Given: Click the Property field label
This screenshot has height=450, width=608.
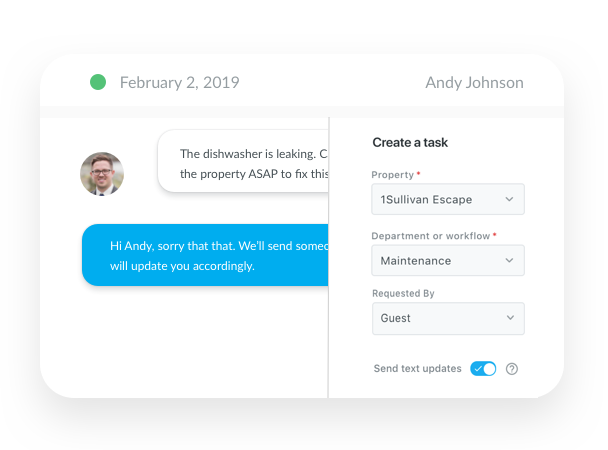Looking at the screenshot, I should (392, 176).
